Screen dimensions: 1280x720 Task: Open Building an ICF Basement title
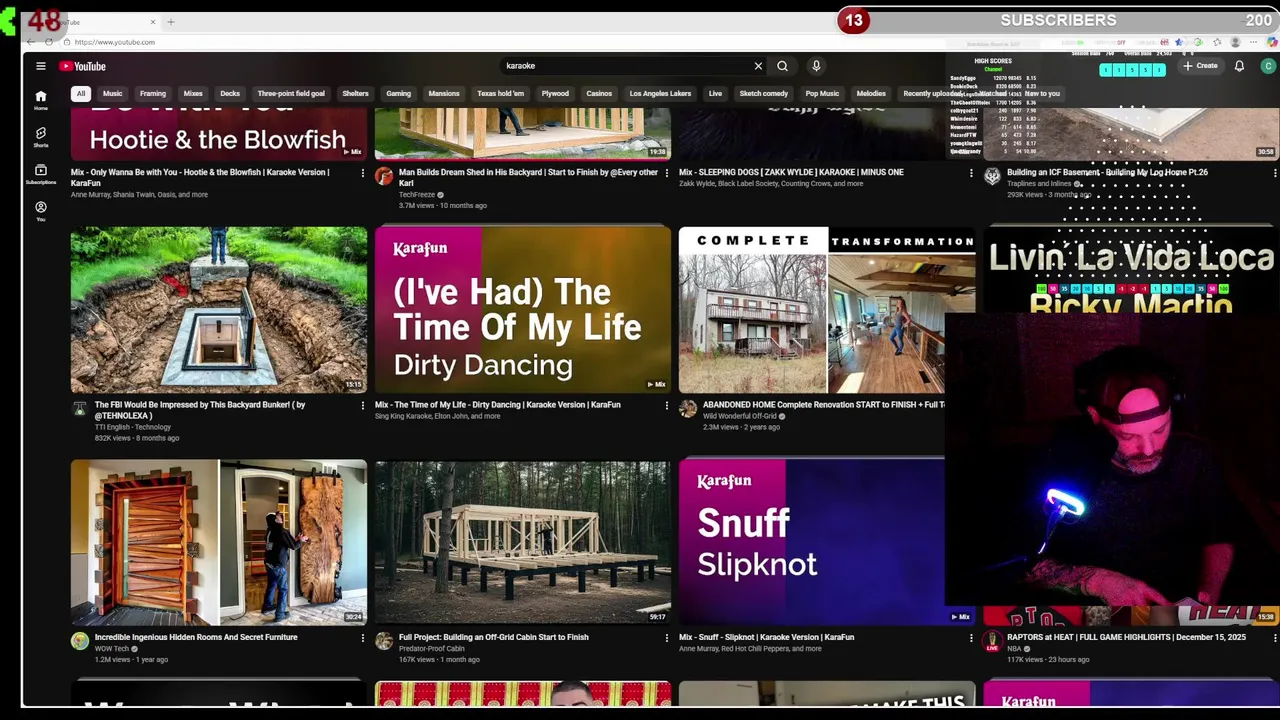pyautogui.click(x=1107, y=172)
